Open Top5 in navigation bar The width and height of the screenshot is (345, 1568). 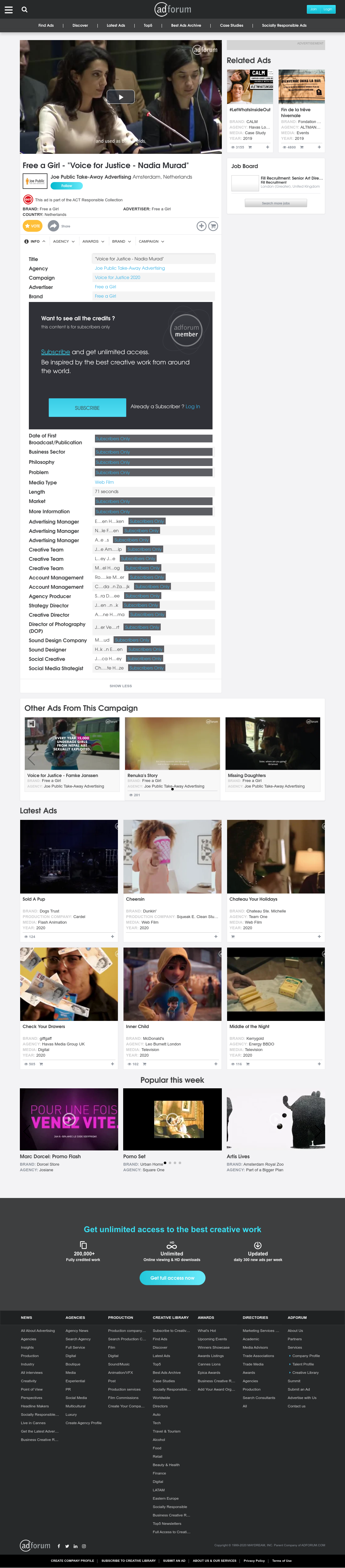[148, 25]
